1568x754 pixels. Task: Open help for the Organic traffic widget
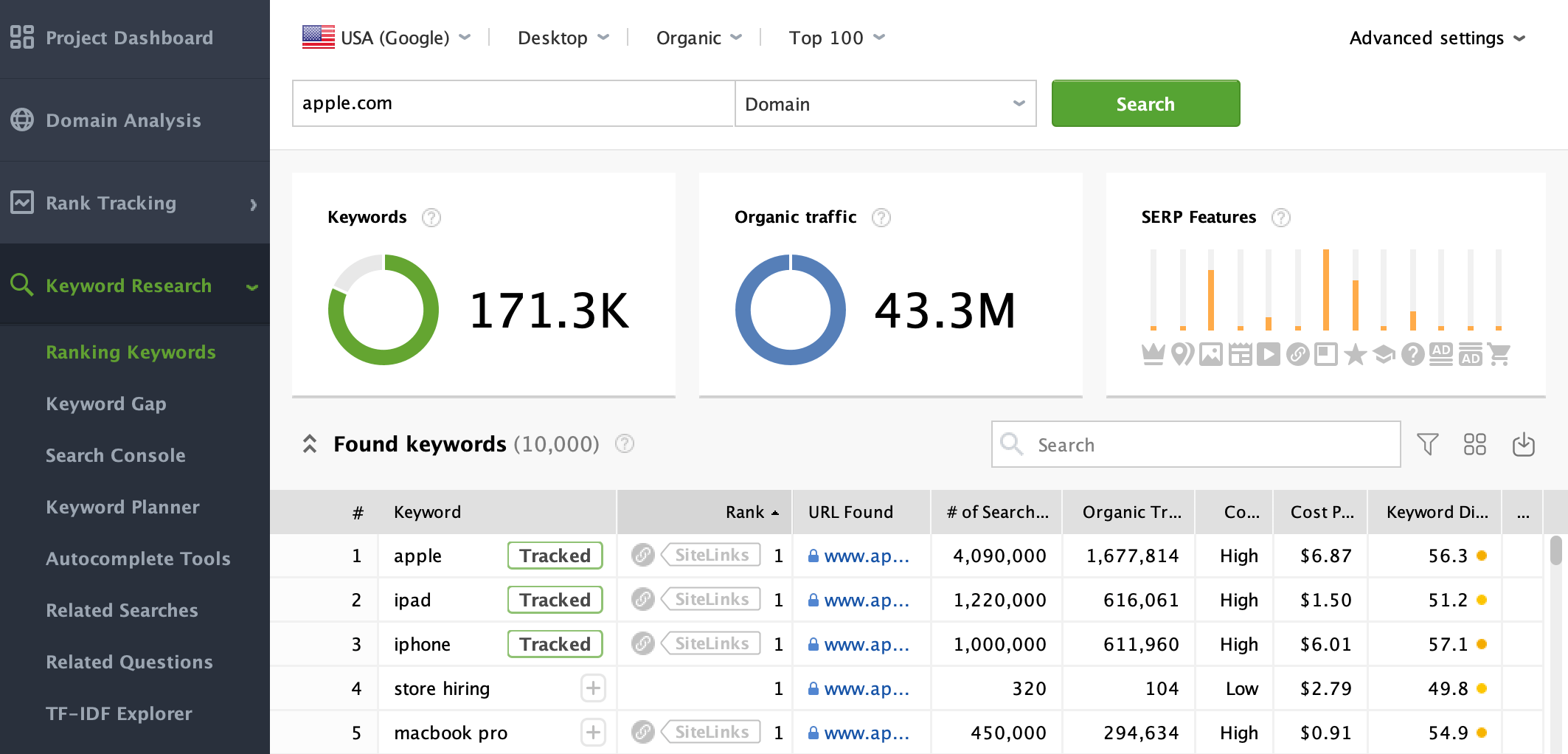[881, 218]
